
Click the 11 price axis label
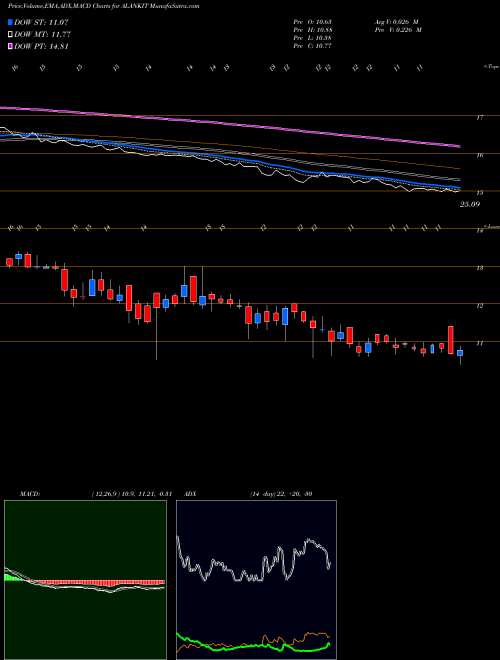click(x=479, y=343)
